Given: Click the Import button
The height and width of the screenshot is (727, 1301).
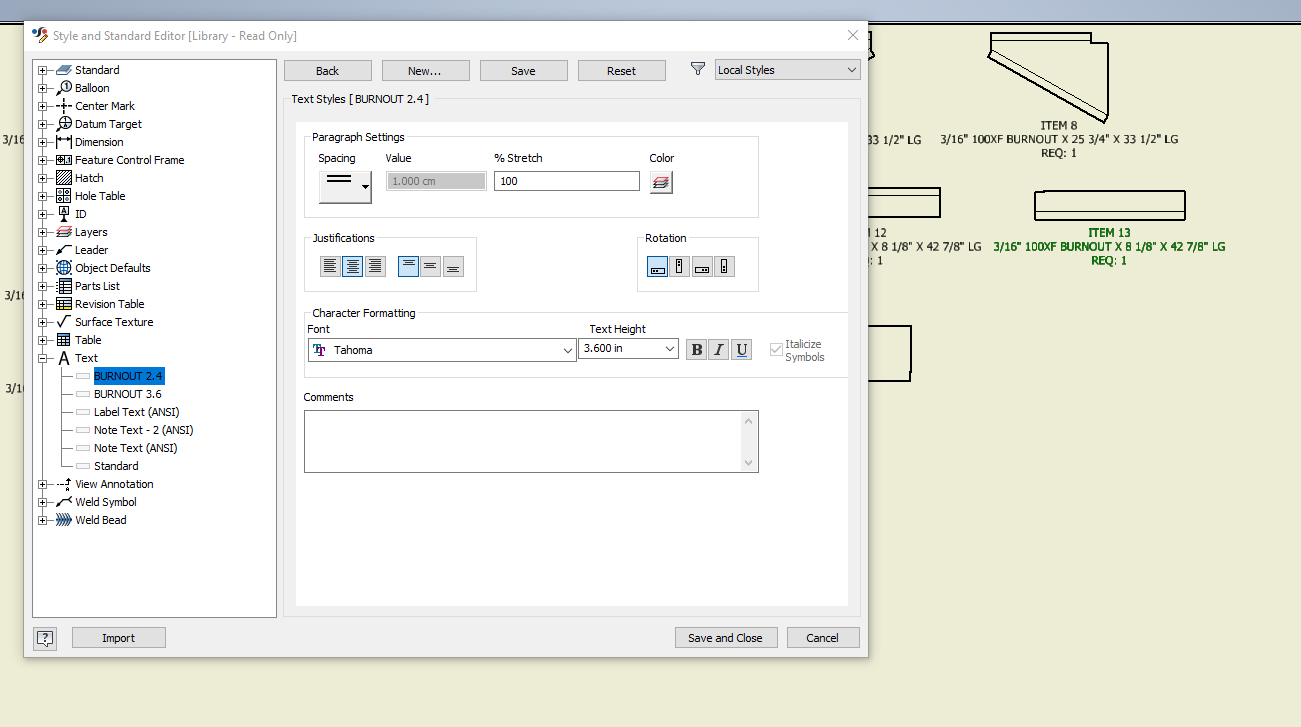Looking at the screenshot, I should click(118, 637).
